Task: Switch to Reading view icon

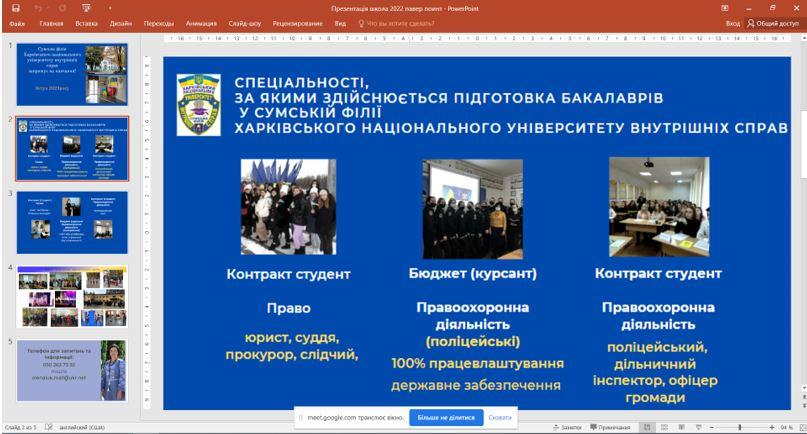Action: [x=681, y=427]
